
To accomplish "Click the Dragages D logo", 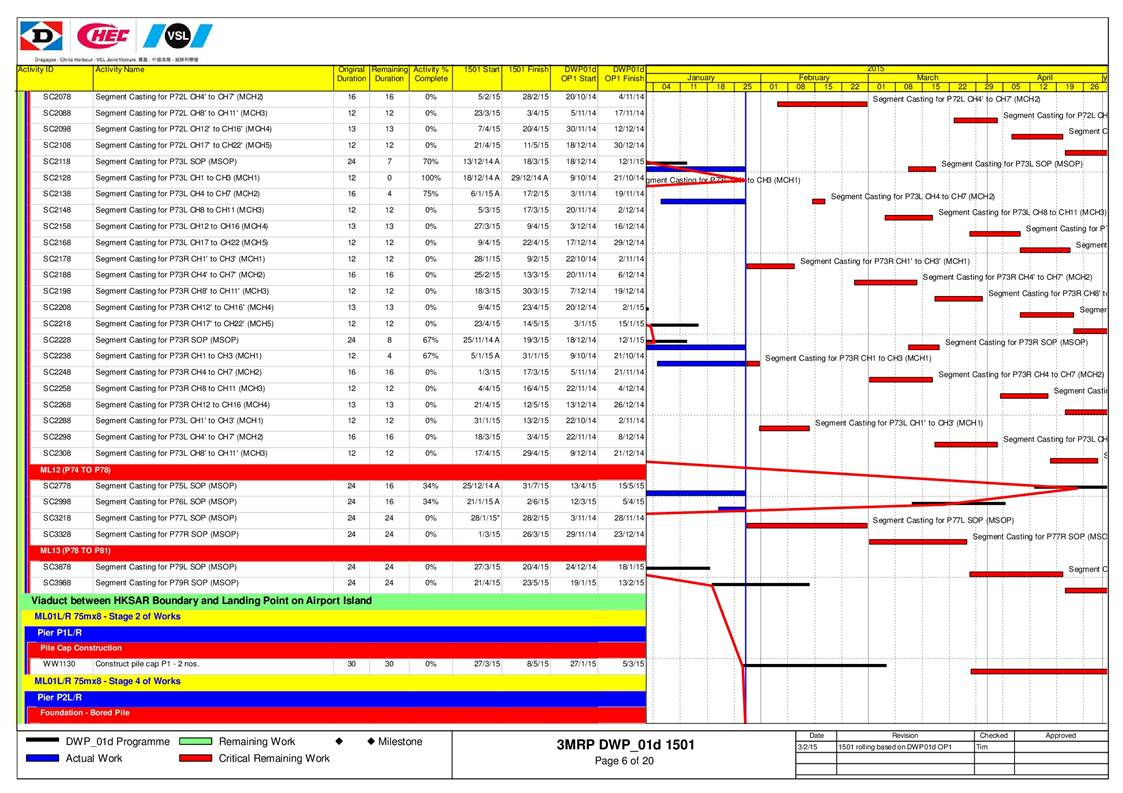I will tap(41, 36).
